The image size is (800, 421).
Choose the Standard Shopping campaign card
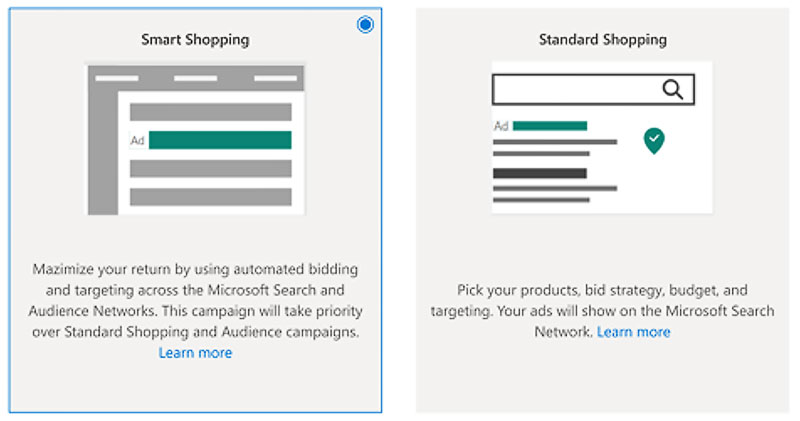click(603, 210)
